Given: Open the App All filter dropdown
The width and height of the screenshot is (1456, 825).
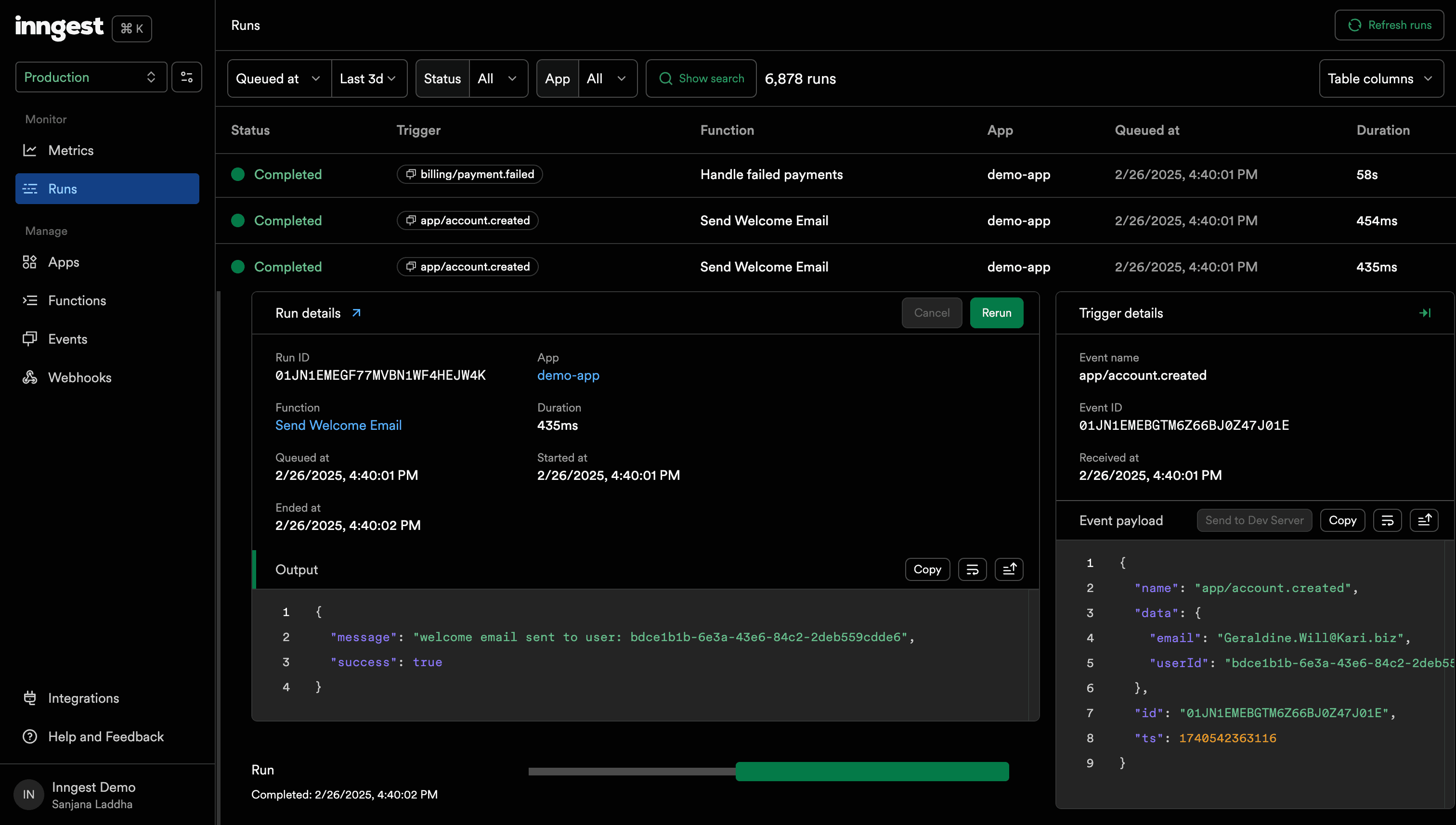Looking at the screenshot, I should pos(608,79).
